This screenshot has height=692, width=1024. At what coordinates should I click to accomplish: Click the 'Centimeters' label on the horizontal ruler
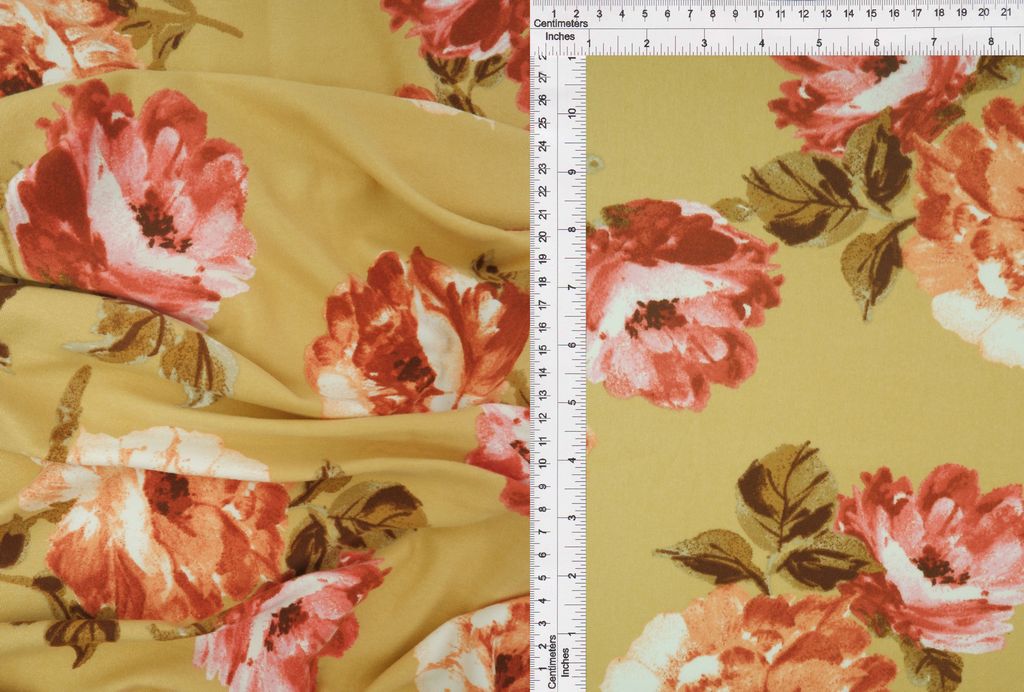pyautogui.click(x=560, y=24)
